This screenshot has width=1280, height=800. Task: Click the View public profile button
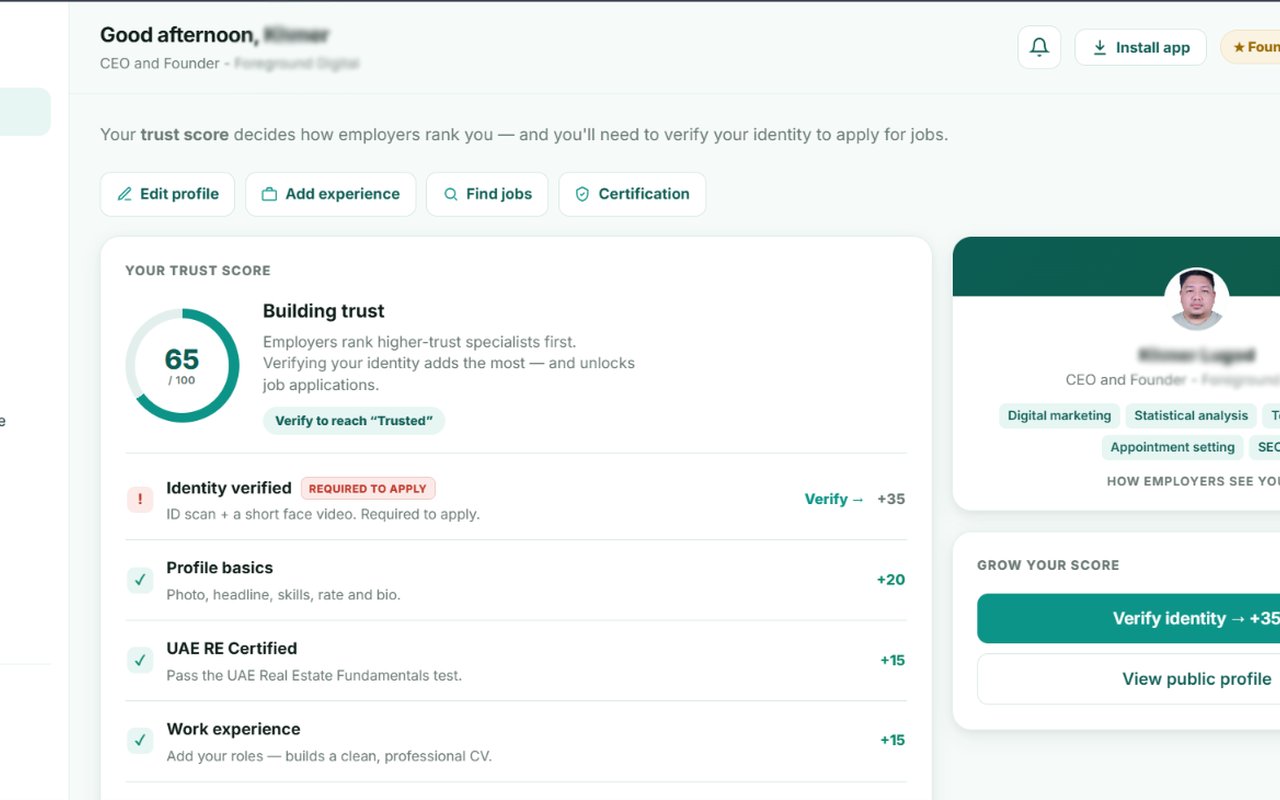pyautogui.click(x=1129, y=679)
